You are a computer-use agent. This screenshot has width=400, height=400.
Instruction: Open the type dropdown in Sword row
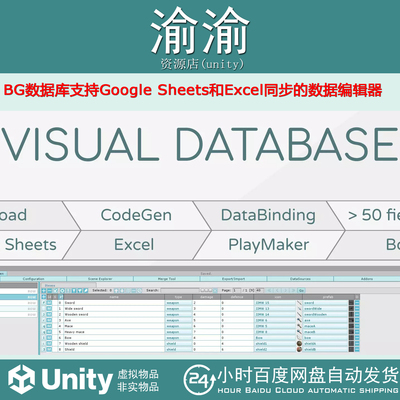coord(178,303)
